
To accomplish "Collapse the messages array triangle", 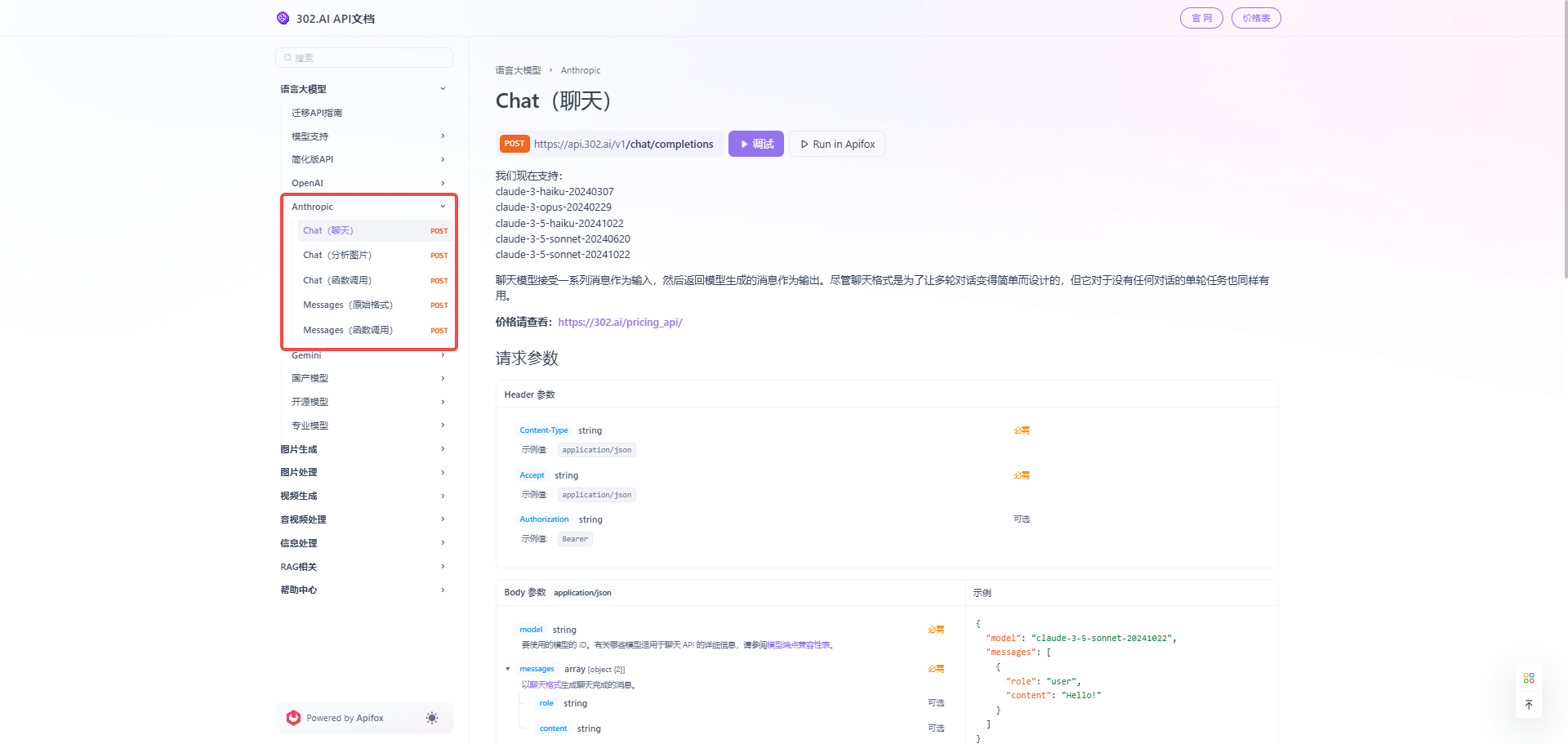I will pyautogui.click(x=507, y=669).
